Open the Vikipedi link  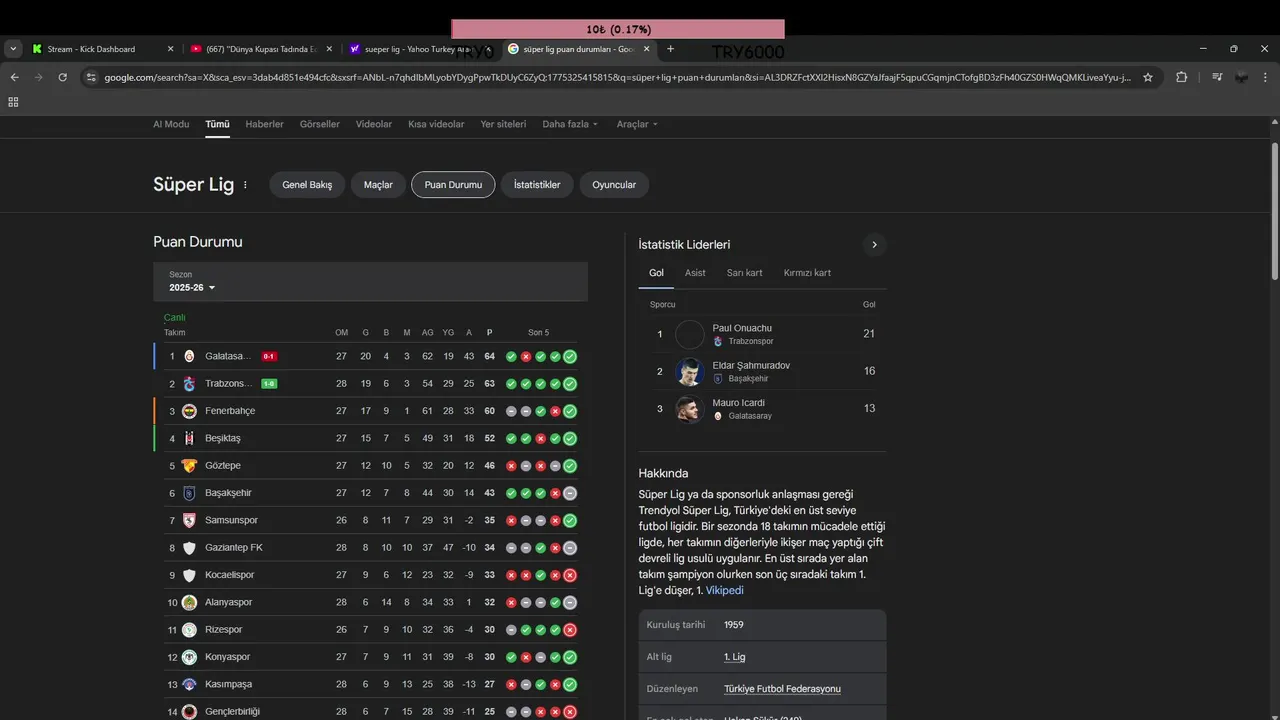725,590
